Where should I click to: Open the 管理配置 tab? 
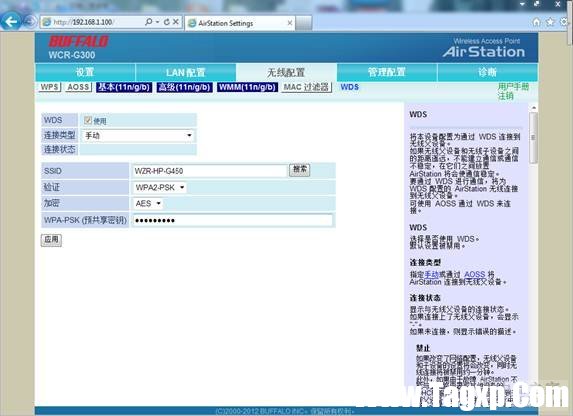[x=387, y=72]
